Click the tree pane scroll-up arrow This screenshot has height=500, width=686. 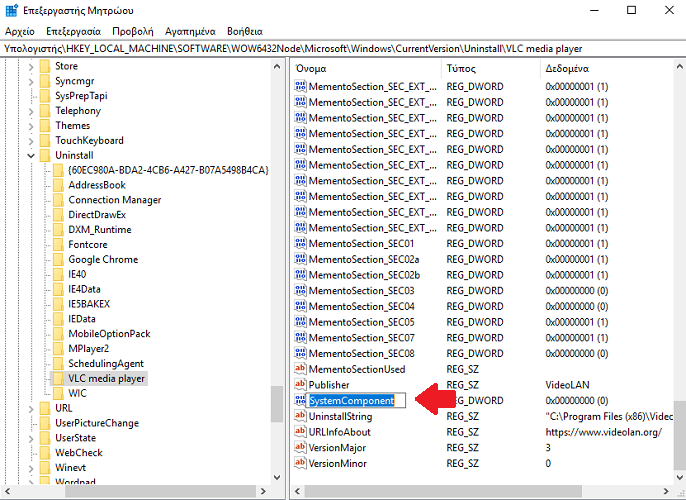[x=276, y=66]
